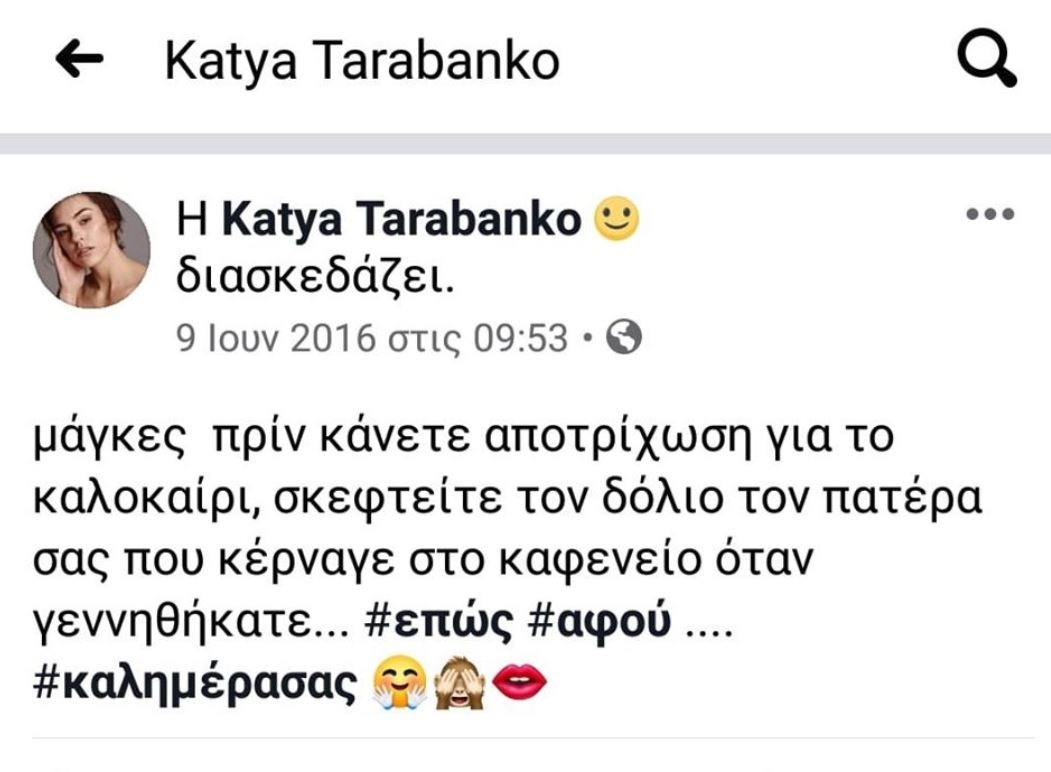The width and height of the screenshot is (1051, 772).
Task: Tap the red lips emoji
Action: (x=519, y=683)
